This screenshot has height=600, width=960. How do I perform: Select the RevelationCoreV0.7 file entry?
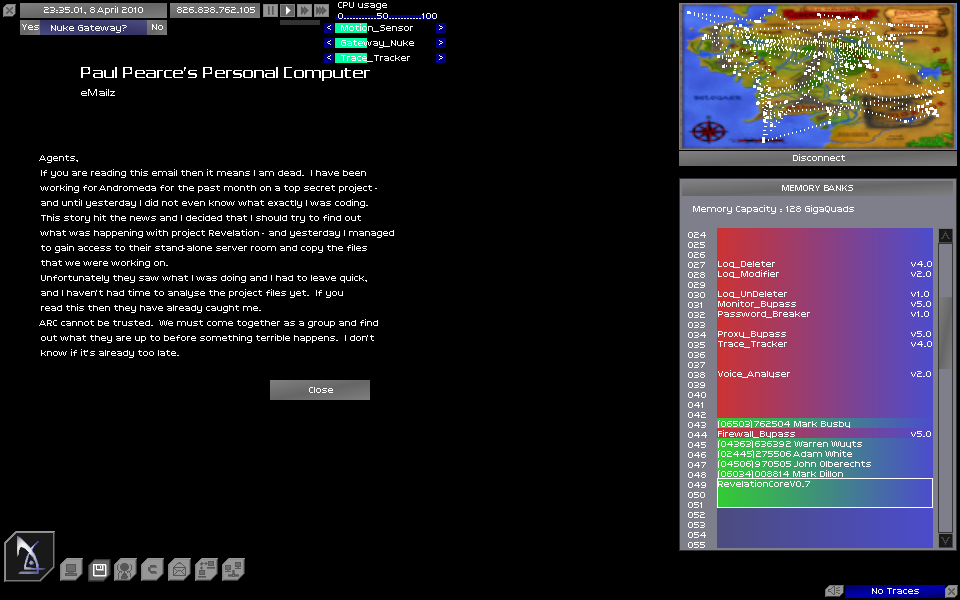tap(824, 492)
